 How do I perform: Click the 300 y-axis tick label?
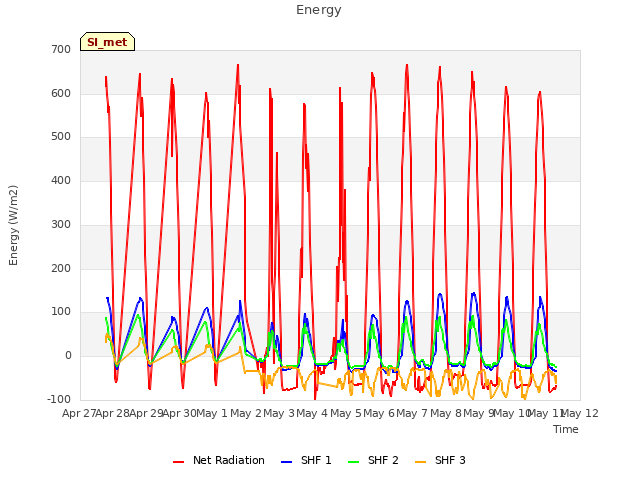coord(61,224)
